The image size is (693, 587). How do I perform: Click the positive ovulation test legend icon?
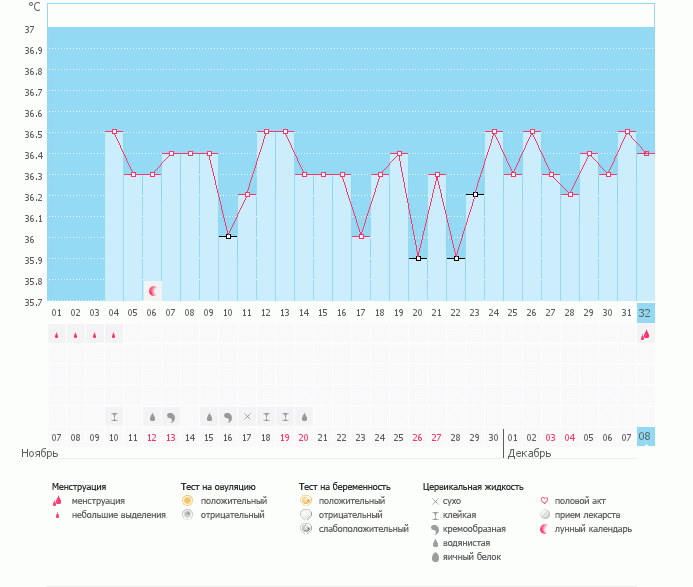click(x=187, y=500)
